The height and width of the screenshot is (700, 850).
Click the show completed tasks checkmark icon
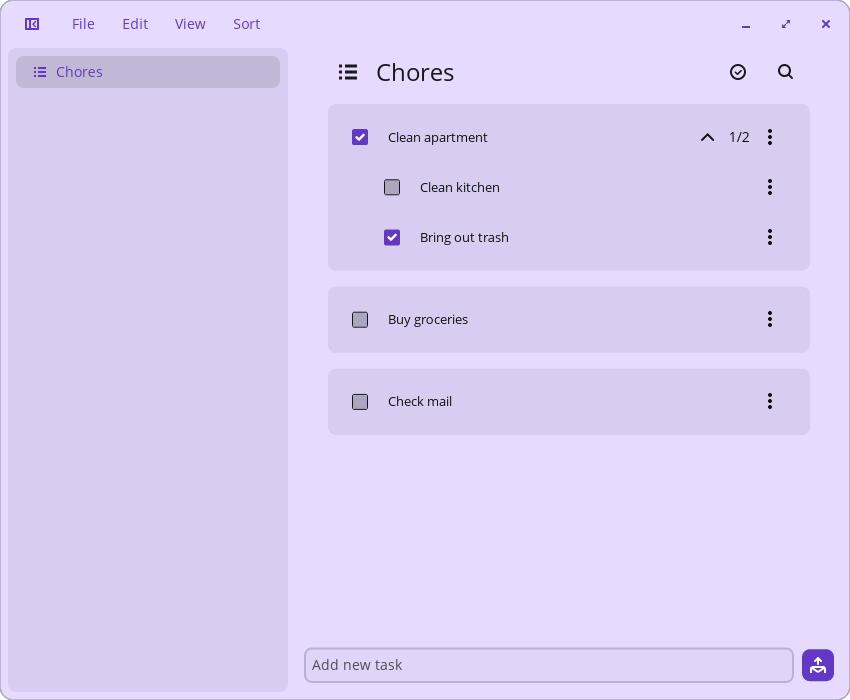point(738,72)
